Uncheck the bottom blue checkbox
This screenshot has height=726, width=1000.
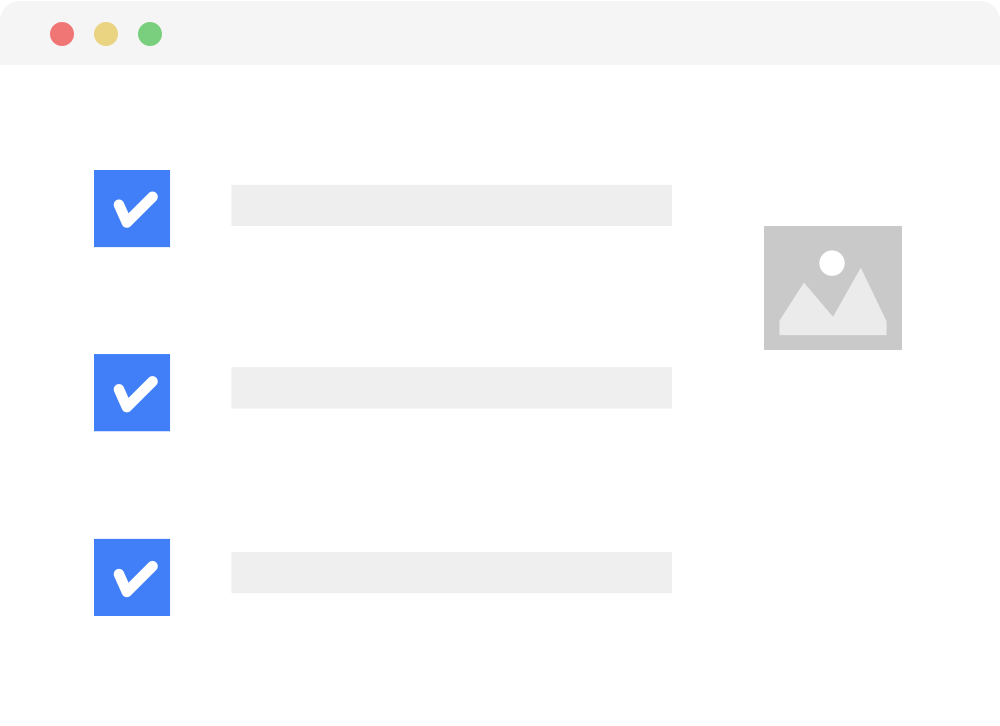[132, 577]
